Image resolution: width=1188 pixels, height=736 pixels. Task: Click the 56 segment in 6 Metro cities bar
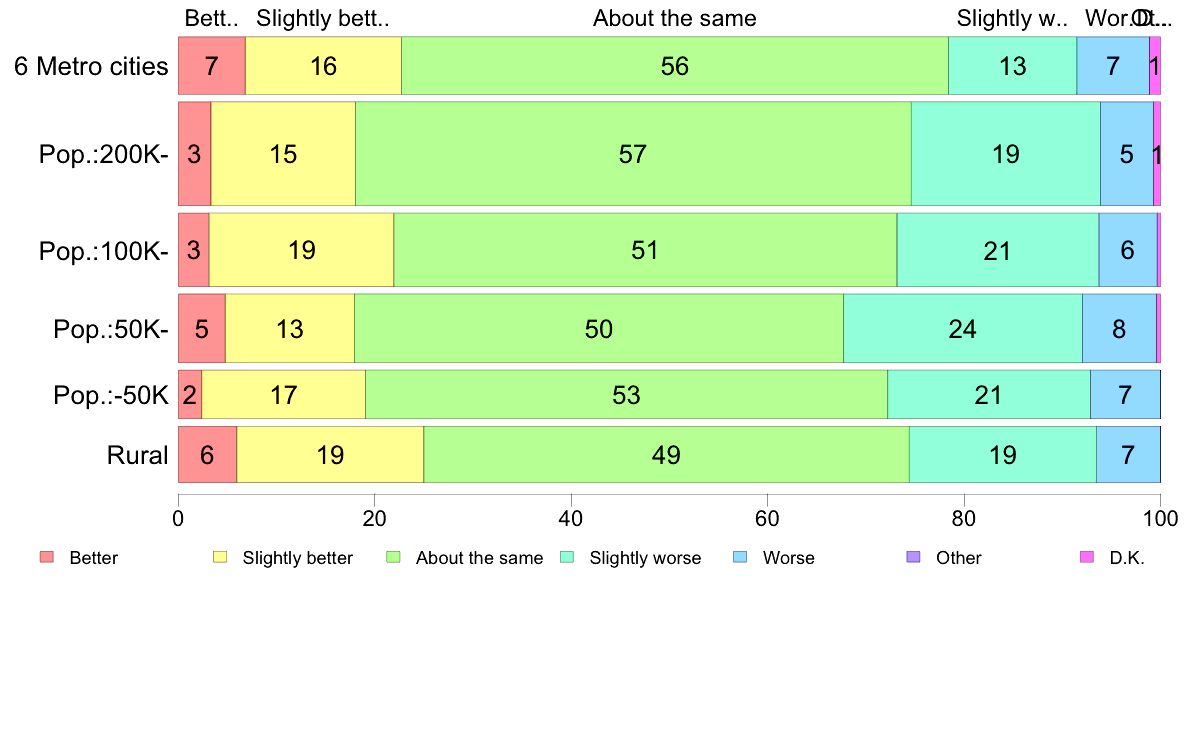(674, 66)
